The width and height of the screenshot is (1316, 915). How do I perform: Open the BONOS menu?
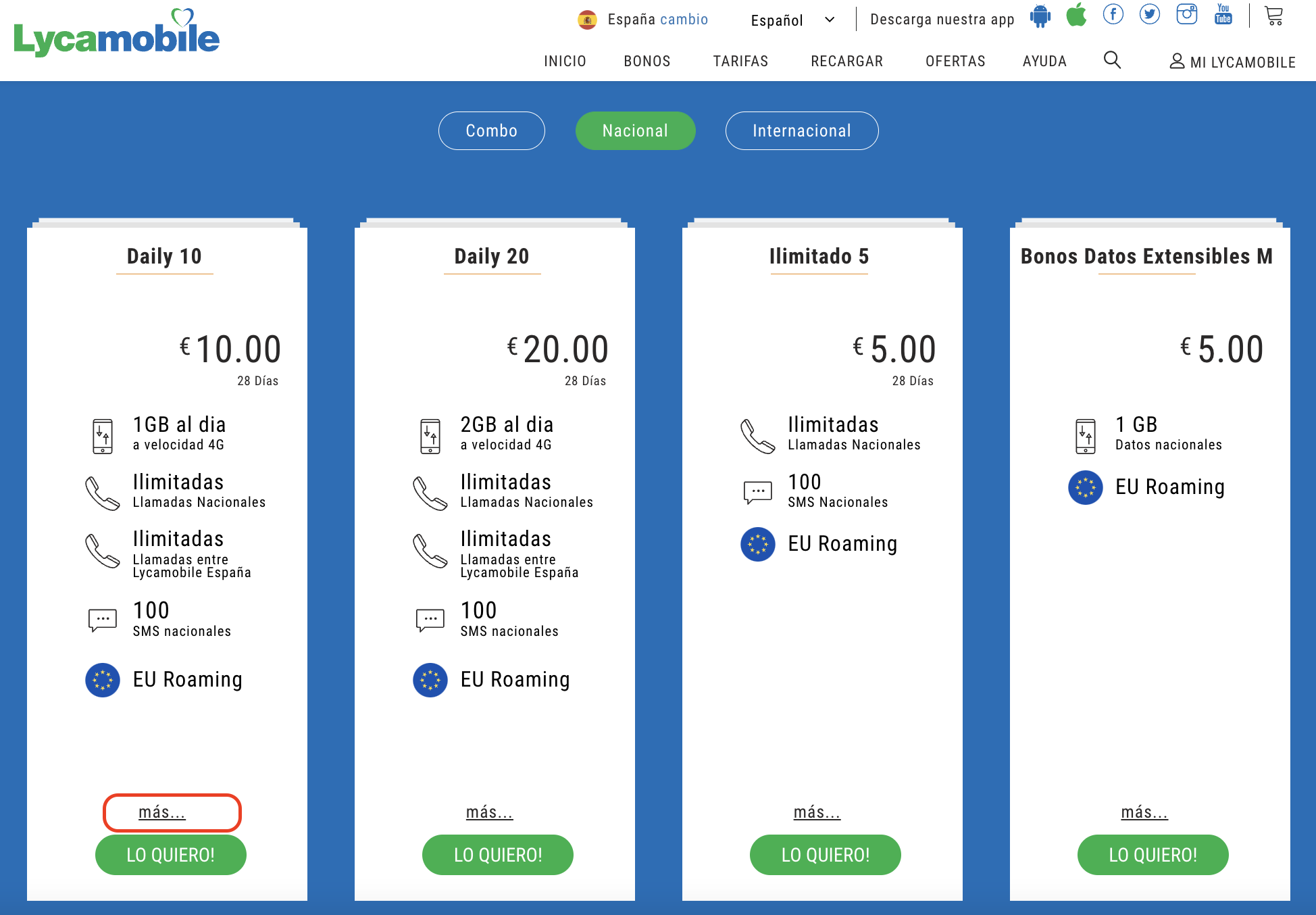click(x=647, y=61)
